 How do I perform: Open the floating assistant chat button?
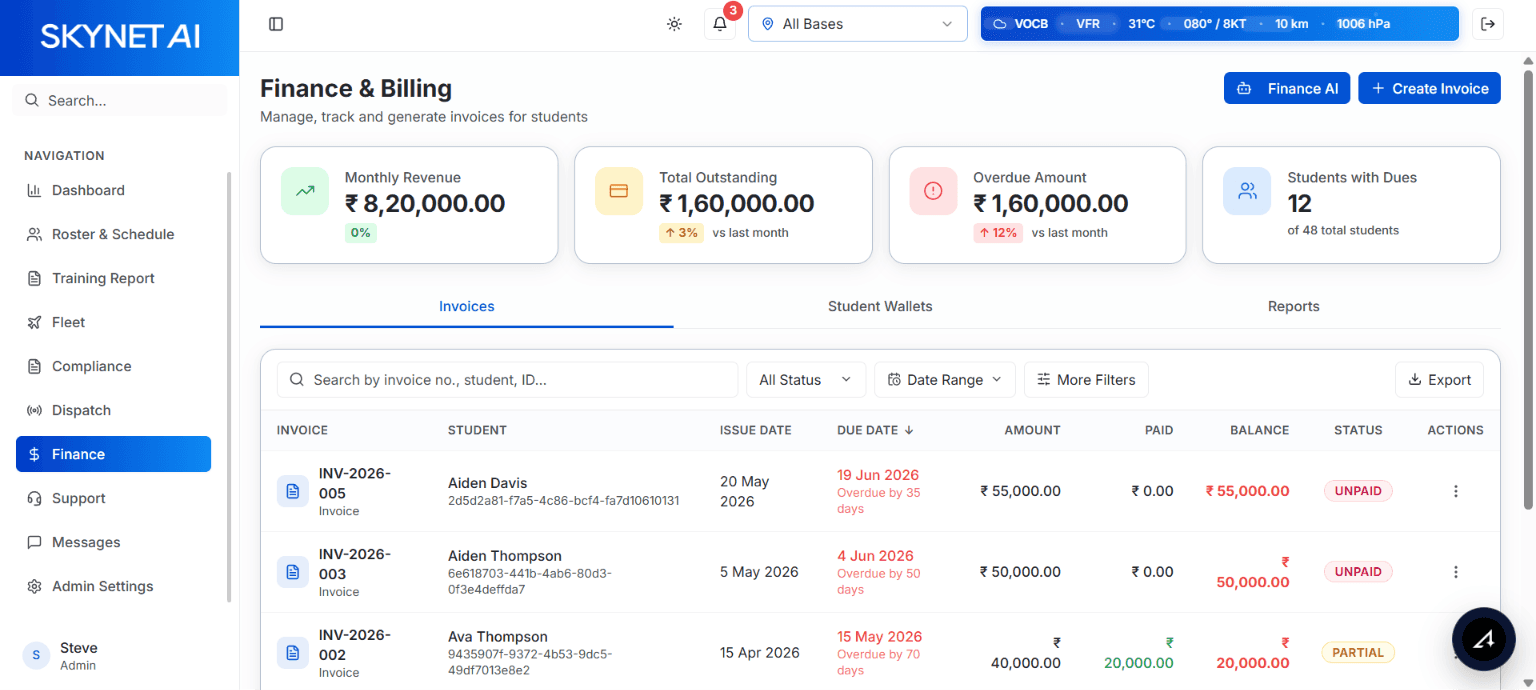click(x=1484, y=640)
